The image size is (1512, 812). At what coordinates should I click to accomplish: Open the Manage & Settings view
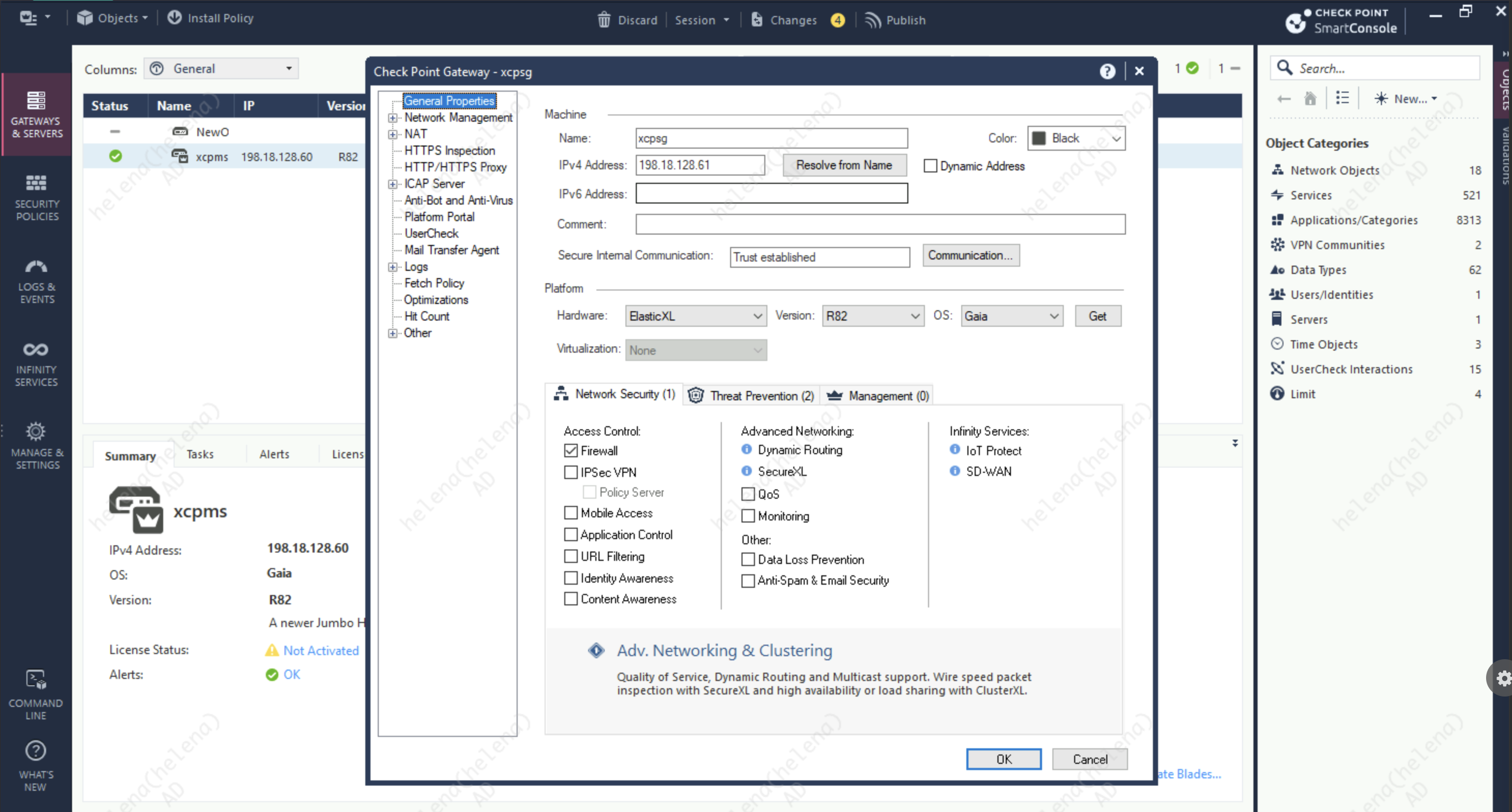[x=36, y=446]
